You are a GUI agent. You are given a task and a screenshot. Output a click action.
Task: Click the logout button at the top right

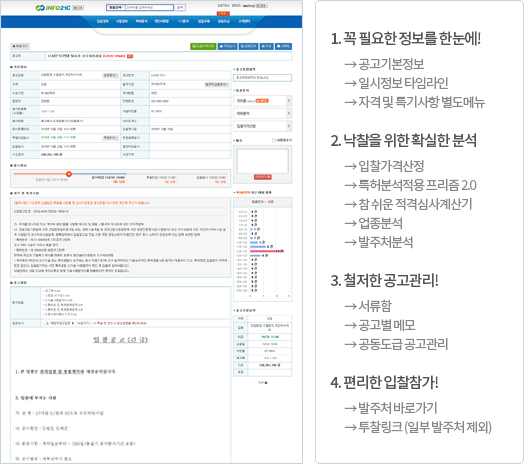tap(262, 6)
